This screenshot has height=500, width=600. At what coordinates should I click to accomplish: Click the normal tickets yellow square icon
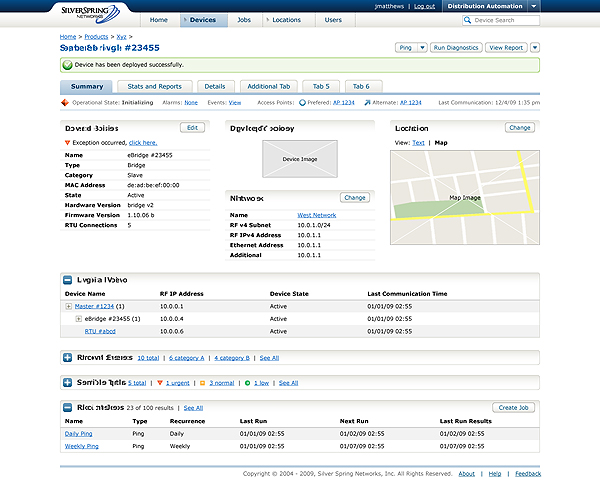(x=202, y=383)
